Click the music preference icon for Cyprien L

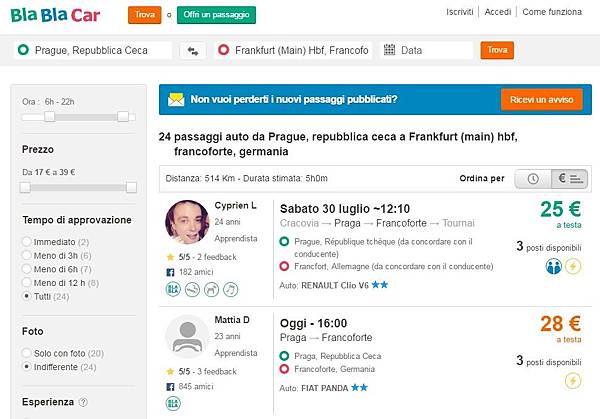pos(230,289)
